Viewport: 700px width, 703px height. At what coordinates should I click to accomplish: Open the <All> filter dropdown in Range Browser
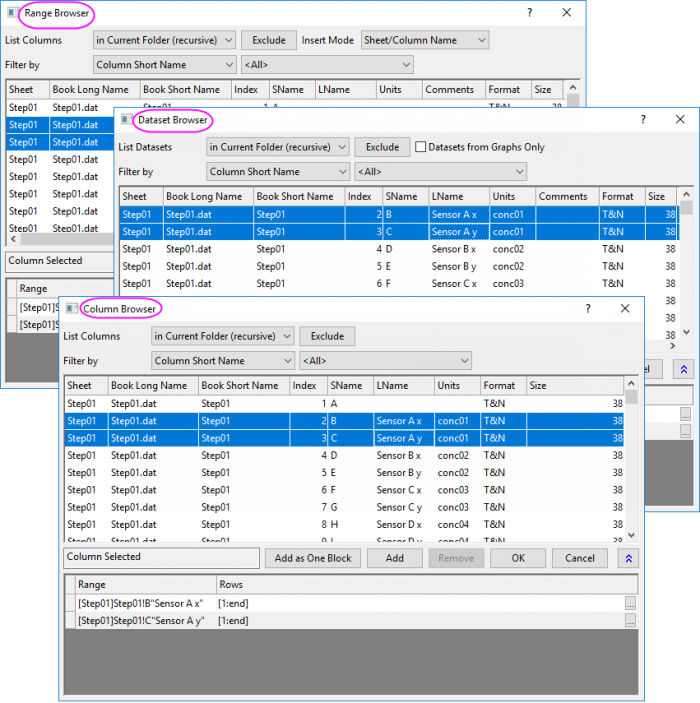tap(327, 65)
